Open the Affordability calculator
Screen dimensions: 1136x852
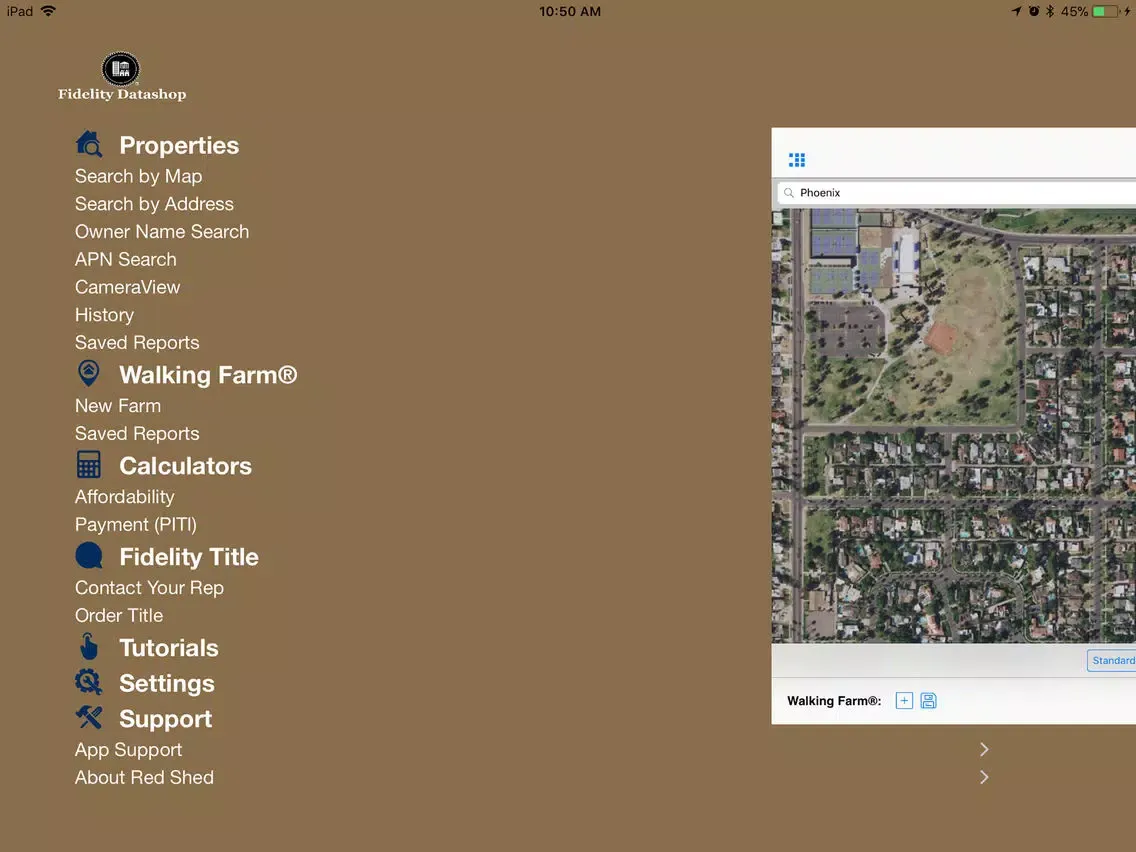coord(125,497)
